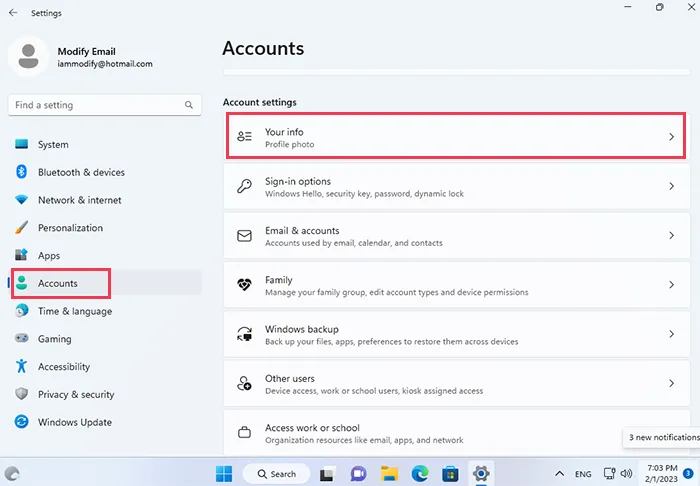700x486 pixels.
Task: Click the Access work briefcase icon
Action: tap(244, 432)
